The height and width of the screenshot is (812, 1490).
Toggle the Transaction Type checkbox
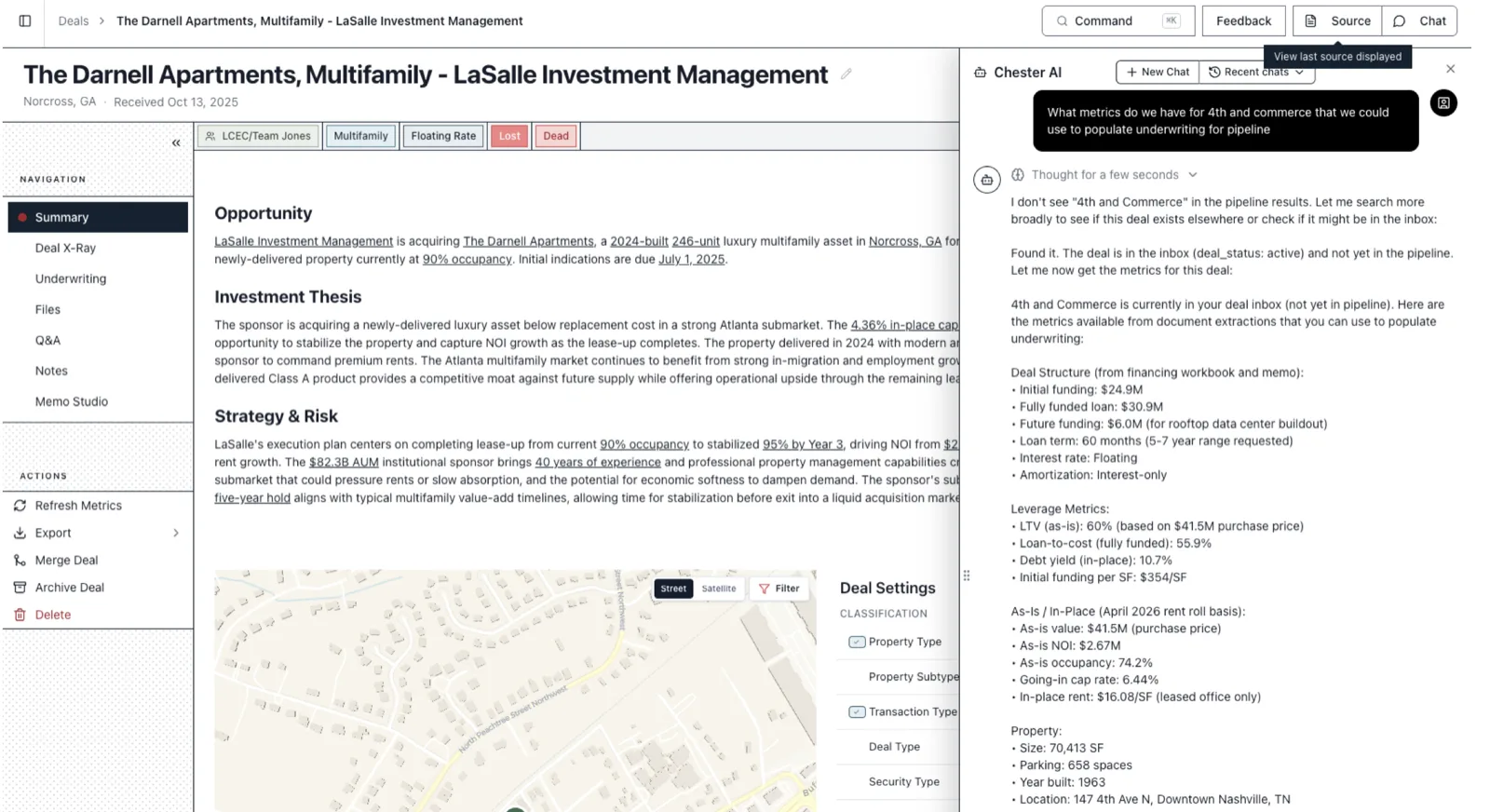857,711
